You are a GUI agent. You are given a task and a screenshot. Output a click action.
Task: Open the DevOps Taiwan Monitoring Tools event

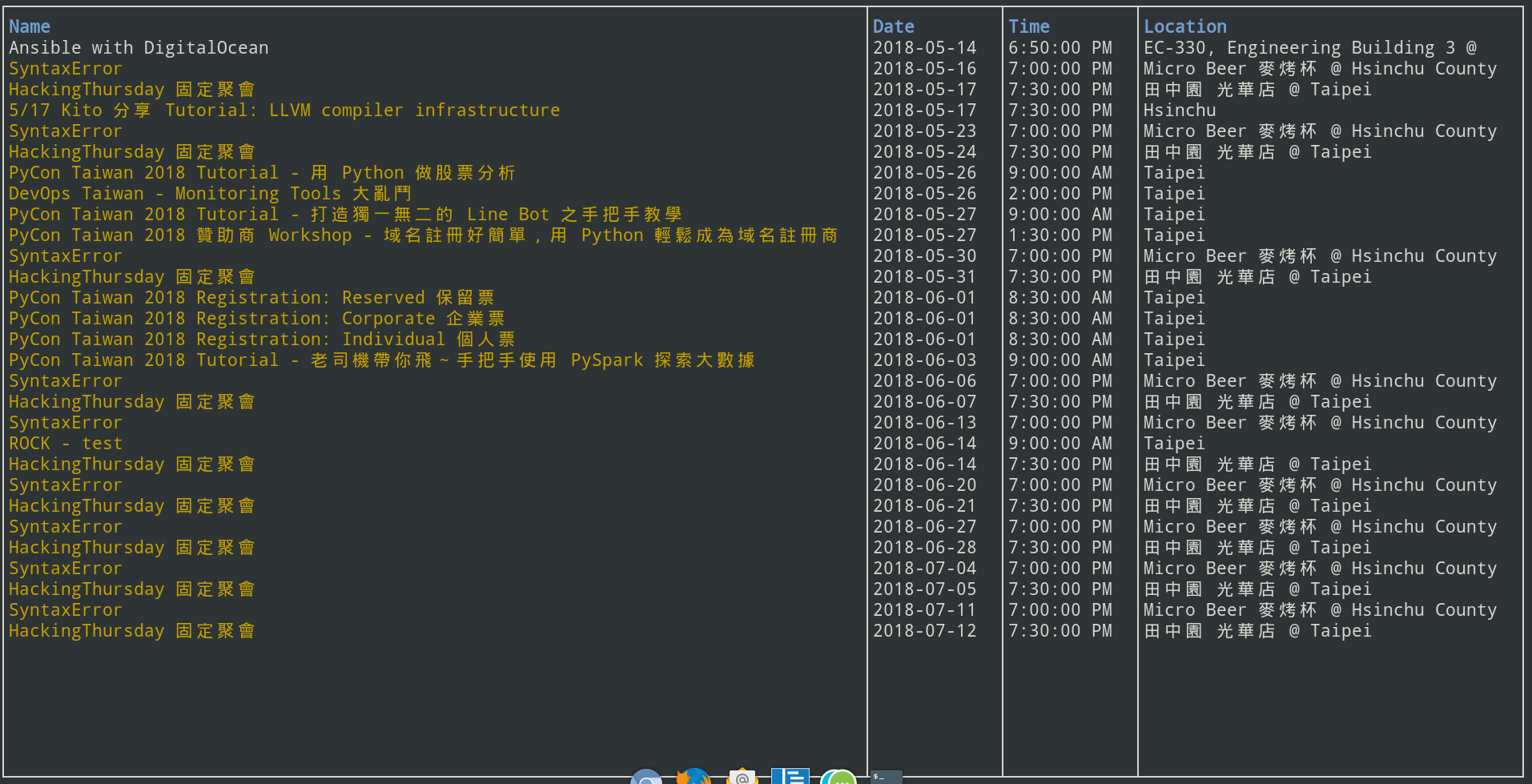pos(210,194)
